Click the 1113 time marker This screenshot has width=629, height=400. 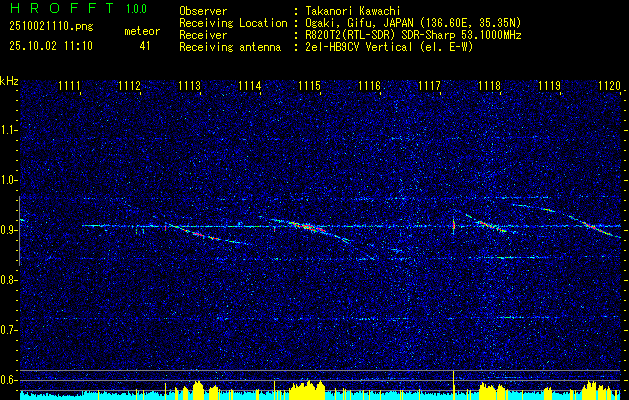(x=189, y=86)
